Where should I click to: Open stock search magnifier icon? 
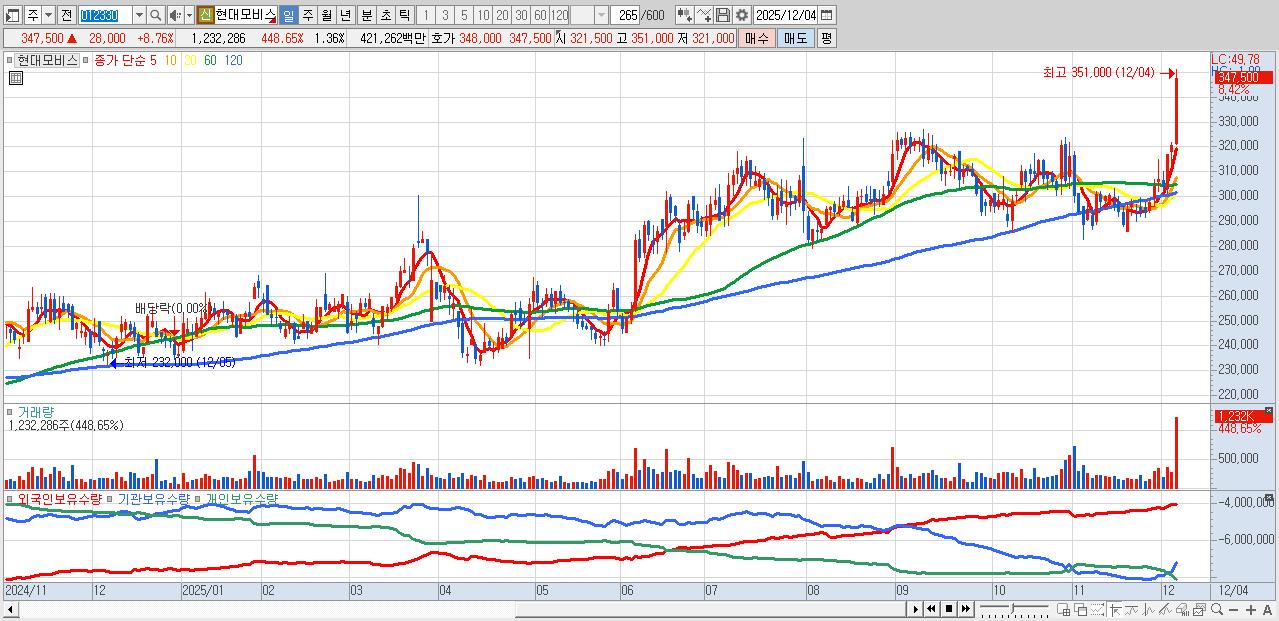point(156,15)
